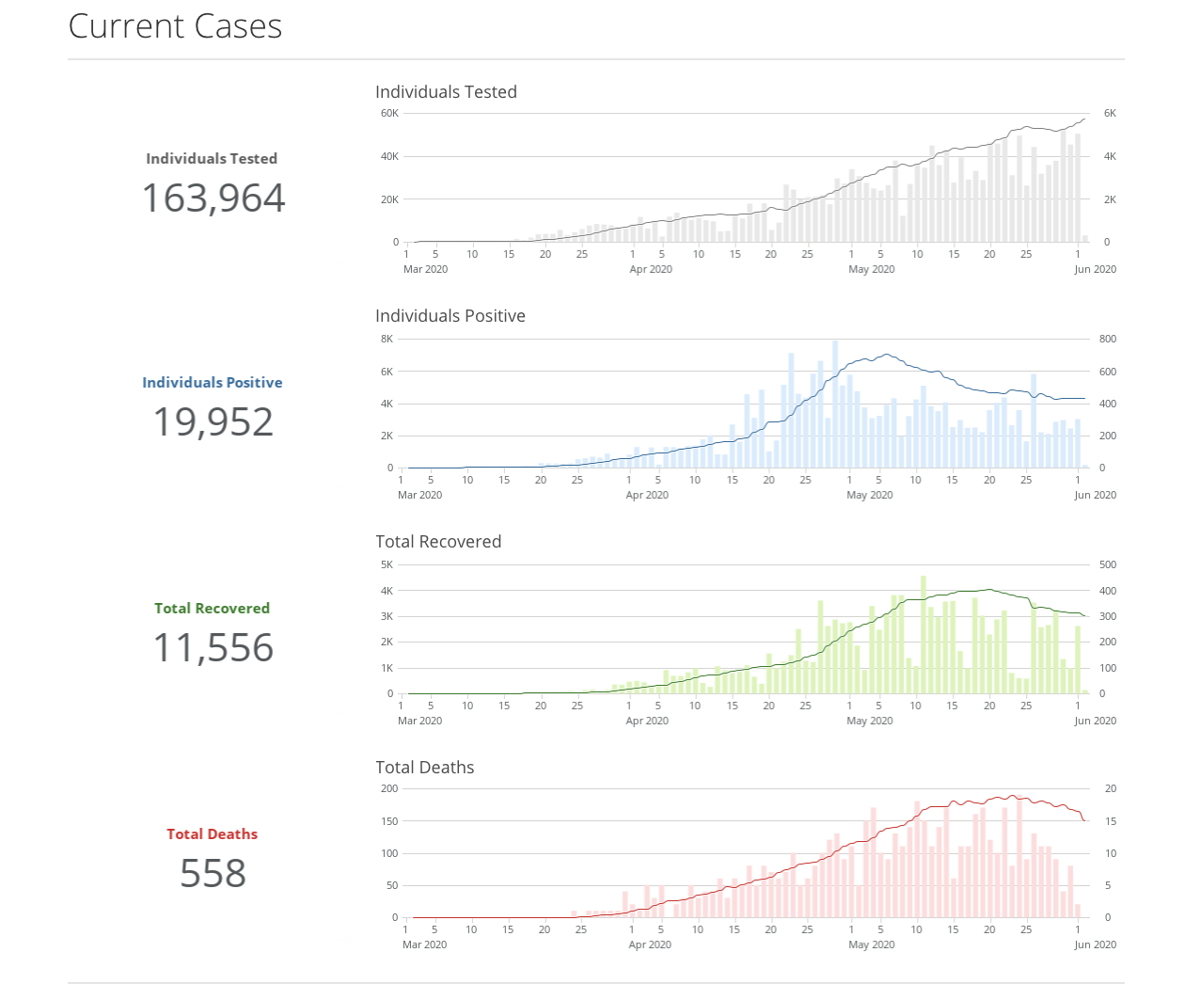Click "Apr 2020" under the Individuals Tested chart
Viewport: 1200px width, 984px height.
click(x=651, y=269)
